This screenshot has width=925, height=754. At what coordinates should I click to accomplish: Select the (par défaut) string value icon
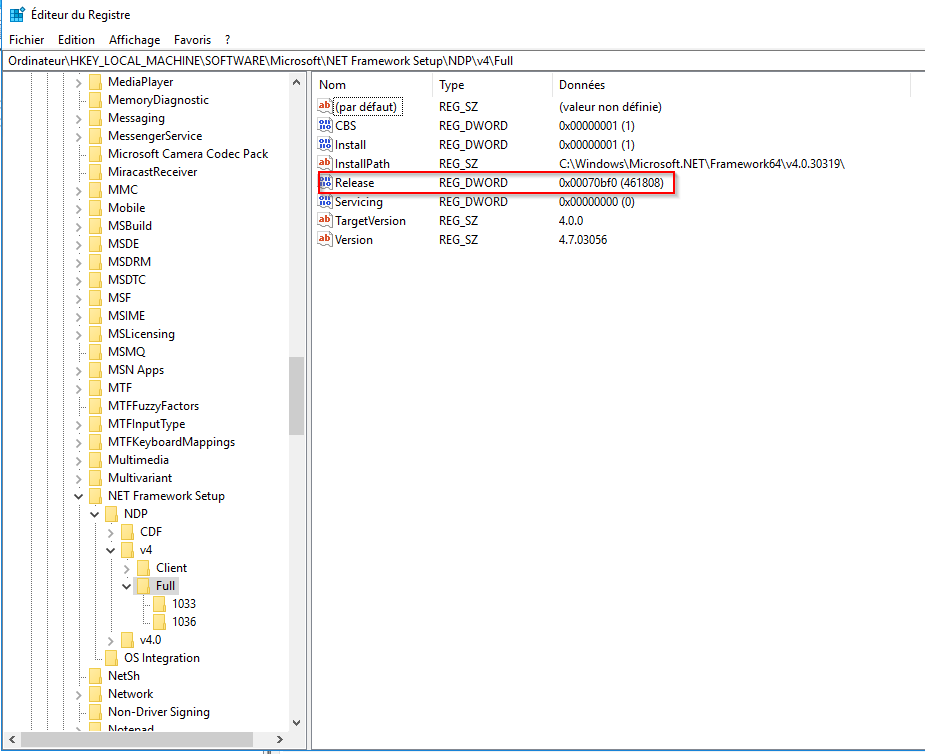coord(325,107)
